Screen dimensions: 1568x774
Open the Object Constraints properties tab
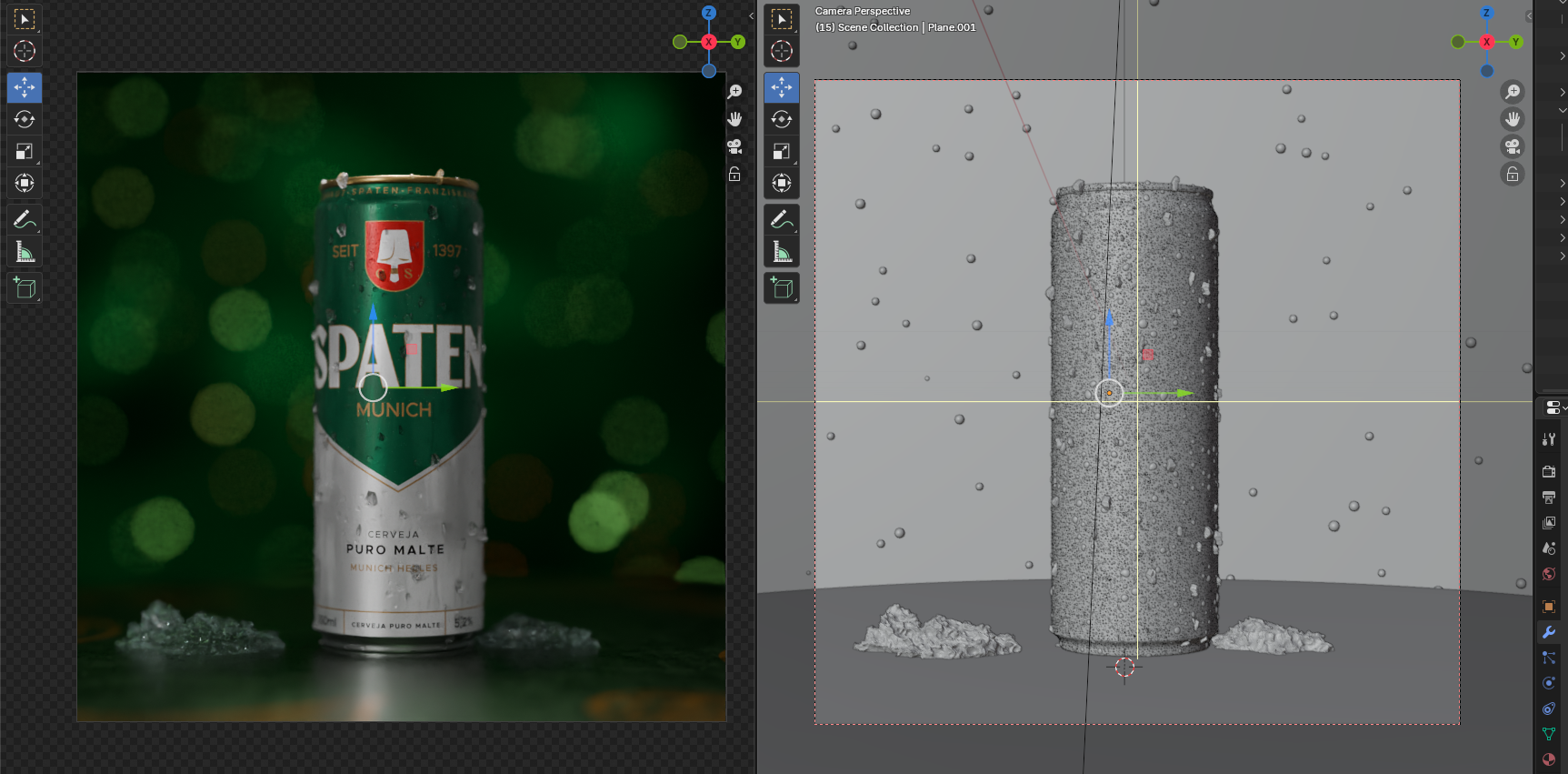click(1549, 709)
